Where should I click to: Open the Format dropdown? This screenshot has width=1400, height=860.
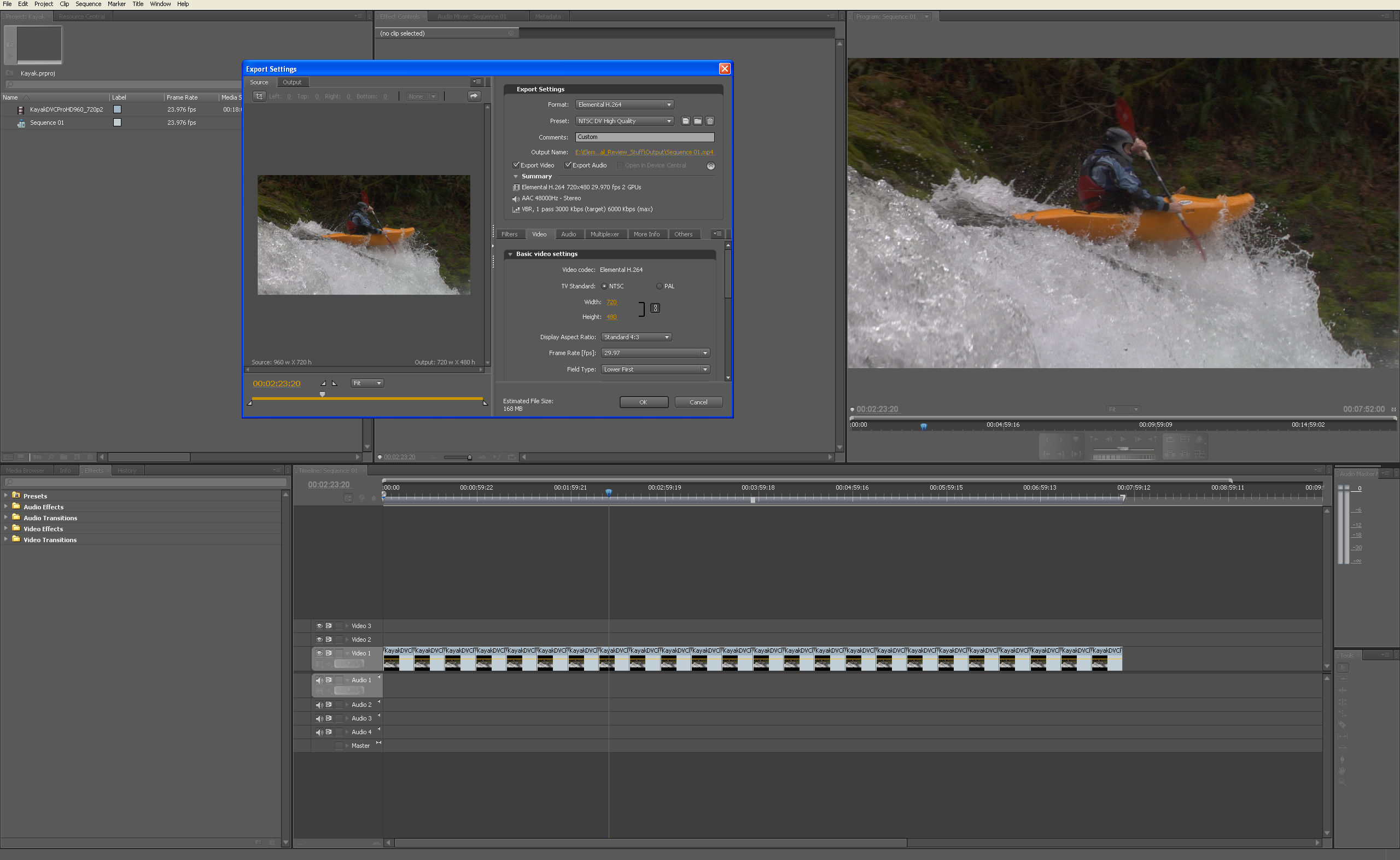pyautogui.click(x=624, y=104)
